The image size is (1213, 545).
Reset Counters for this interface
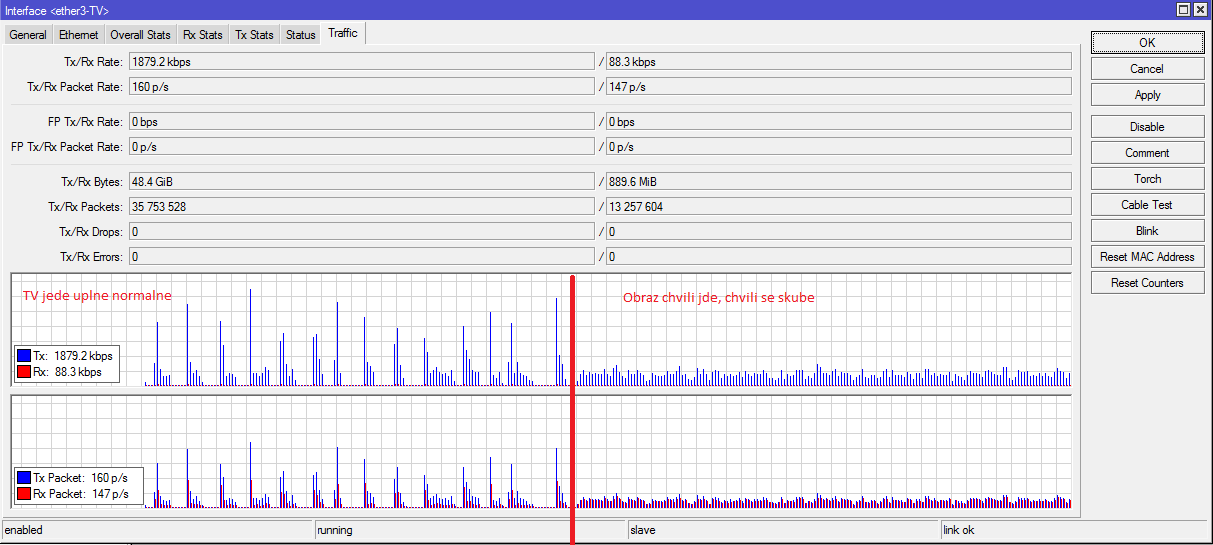(x=1147, y=283)
